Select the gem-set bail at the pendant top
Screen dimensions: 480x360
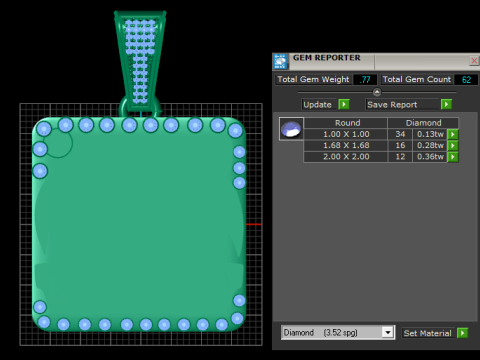140,60
